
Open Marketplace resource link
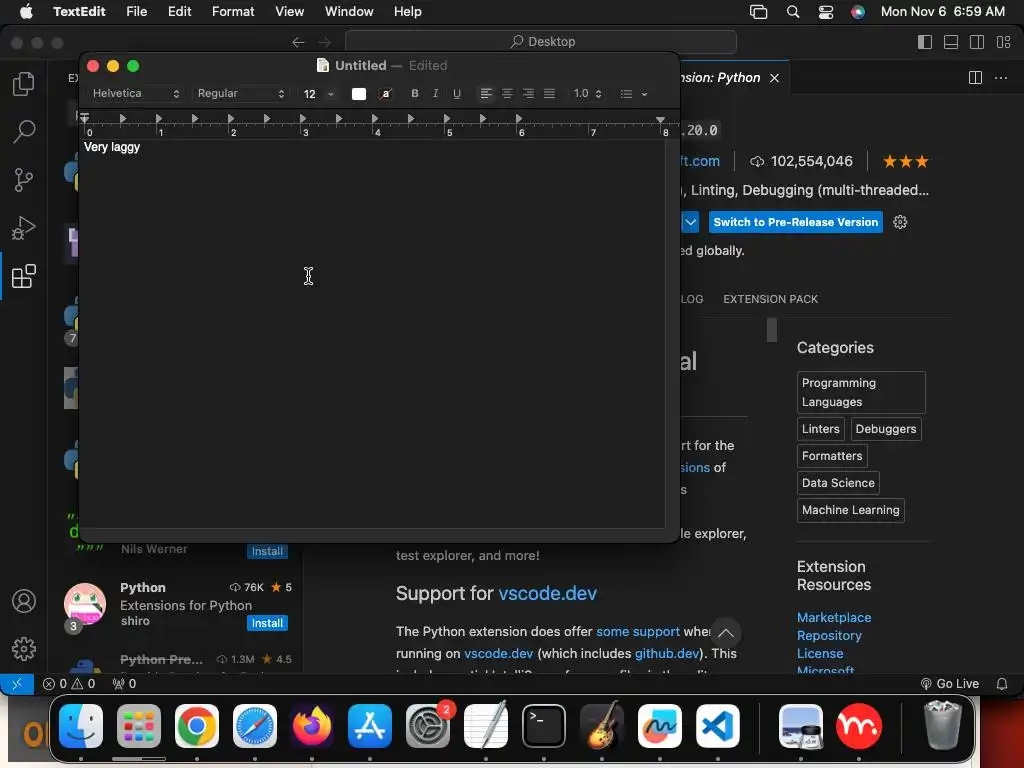point(834,617)
